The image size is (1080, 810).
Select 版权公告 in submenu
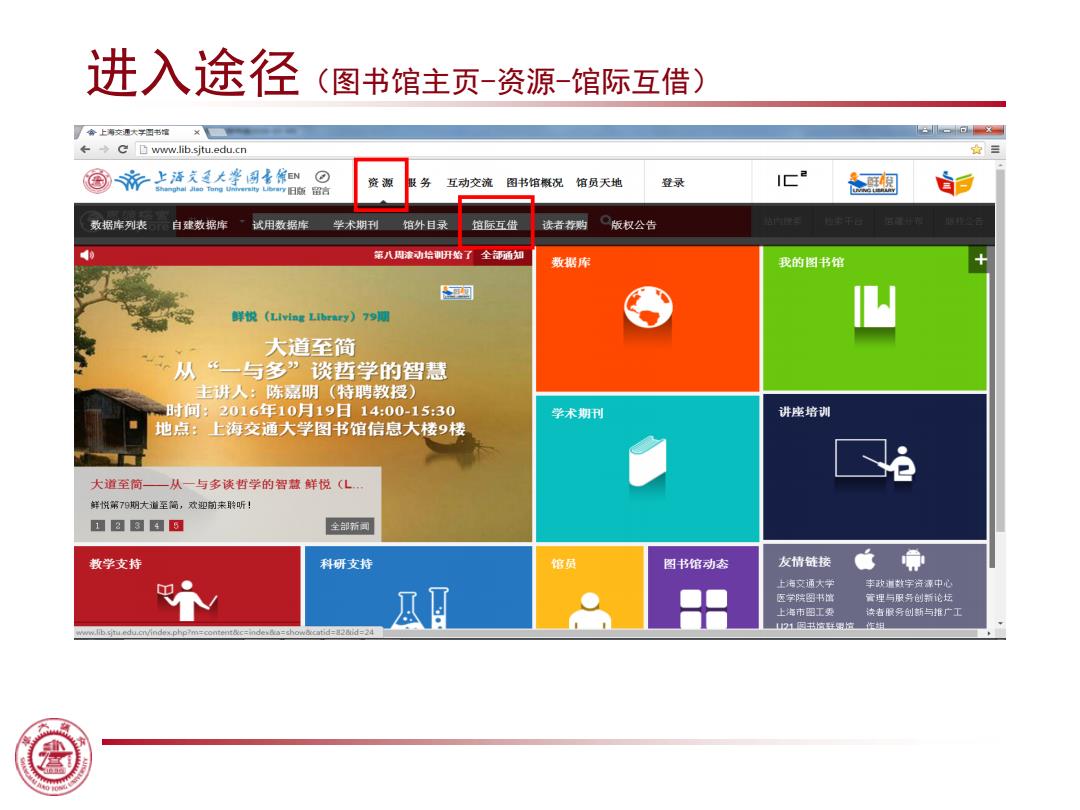[634, 225]
